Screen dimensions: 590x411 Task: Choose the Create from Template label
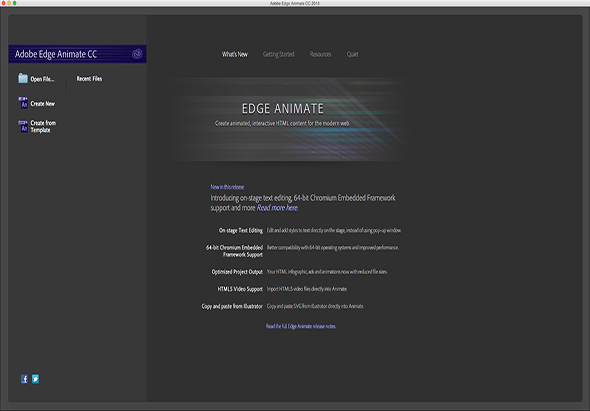pos(43,126)
